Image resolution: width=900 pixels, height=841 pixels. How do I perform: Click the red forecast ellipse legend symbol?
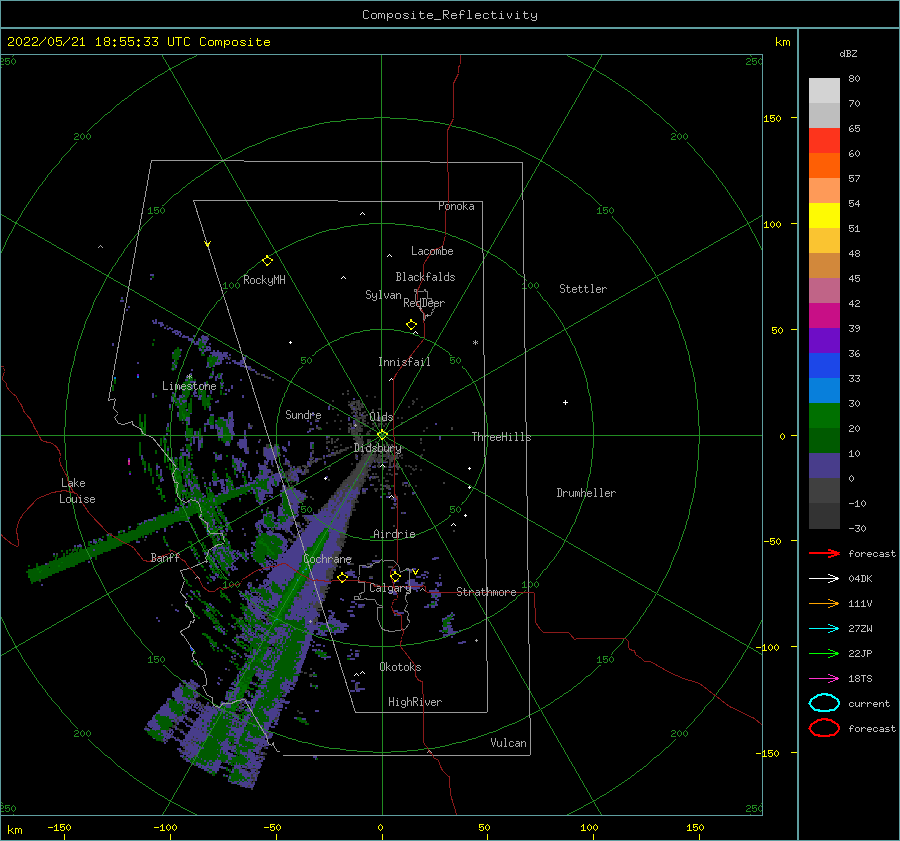click(x=824, y=728)
